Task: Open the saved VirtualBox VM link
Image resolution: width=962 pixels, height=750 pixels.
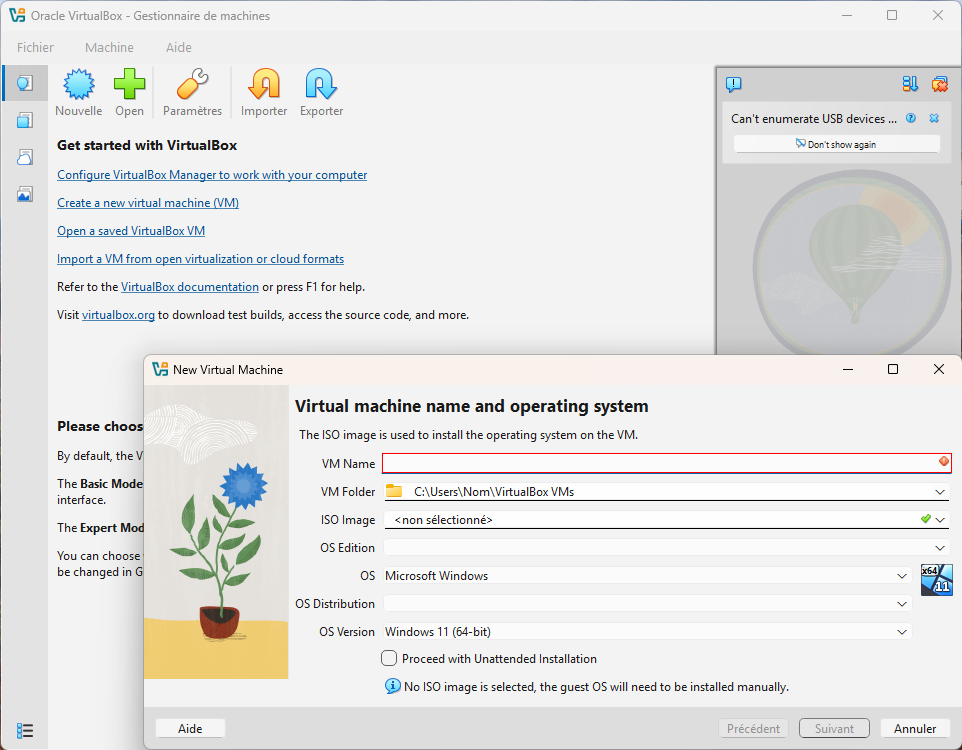Action: pos(131,231)
